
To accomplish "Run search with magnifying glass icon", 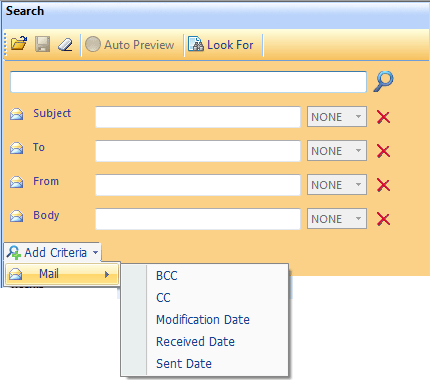I will click(383, 81).
